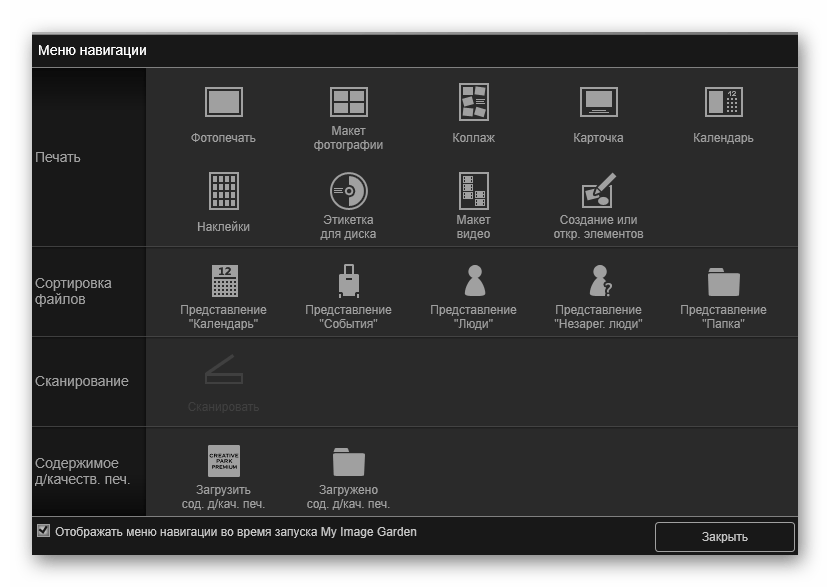Switch to Представление "Календарь" view
Viewport: 830px width, 587px height.
point(224,281)
